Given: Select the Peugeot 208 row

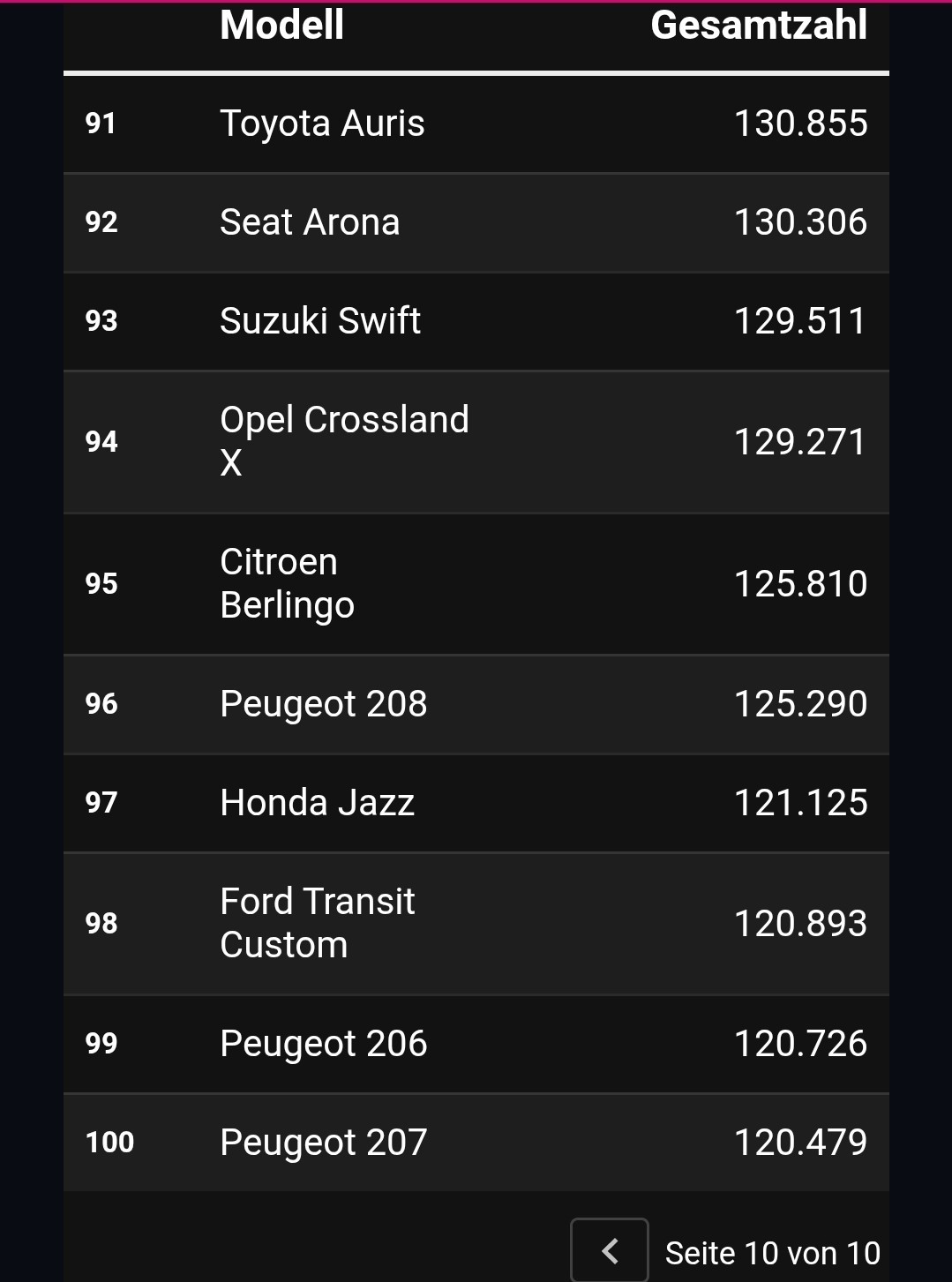Looking at the screenshot, I should pyautogui.click(x=476, y=704).
